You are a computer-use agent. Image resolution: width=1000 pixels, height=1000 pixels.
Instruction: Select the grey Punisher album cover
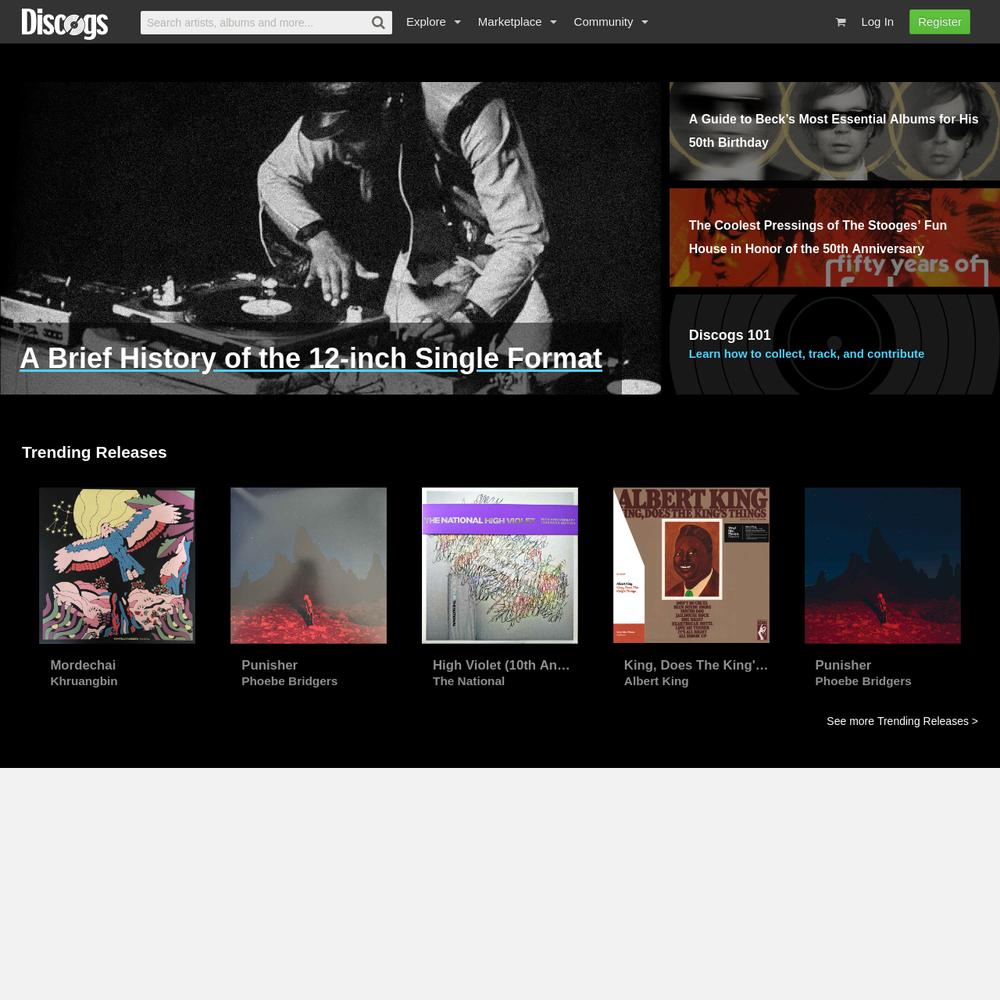[308, 566]
